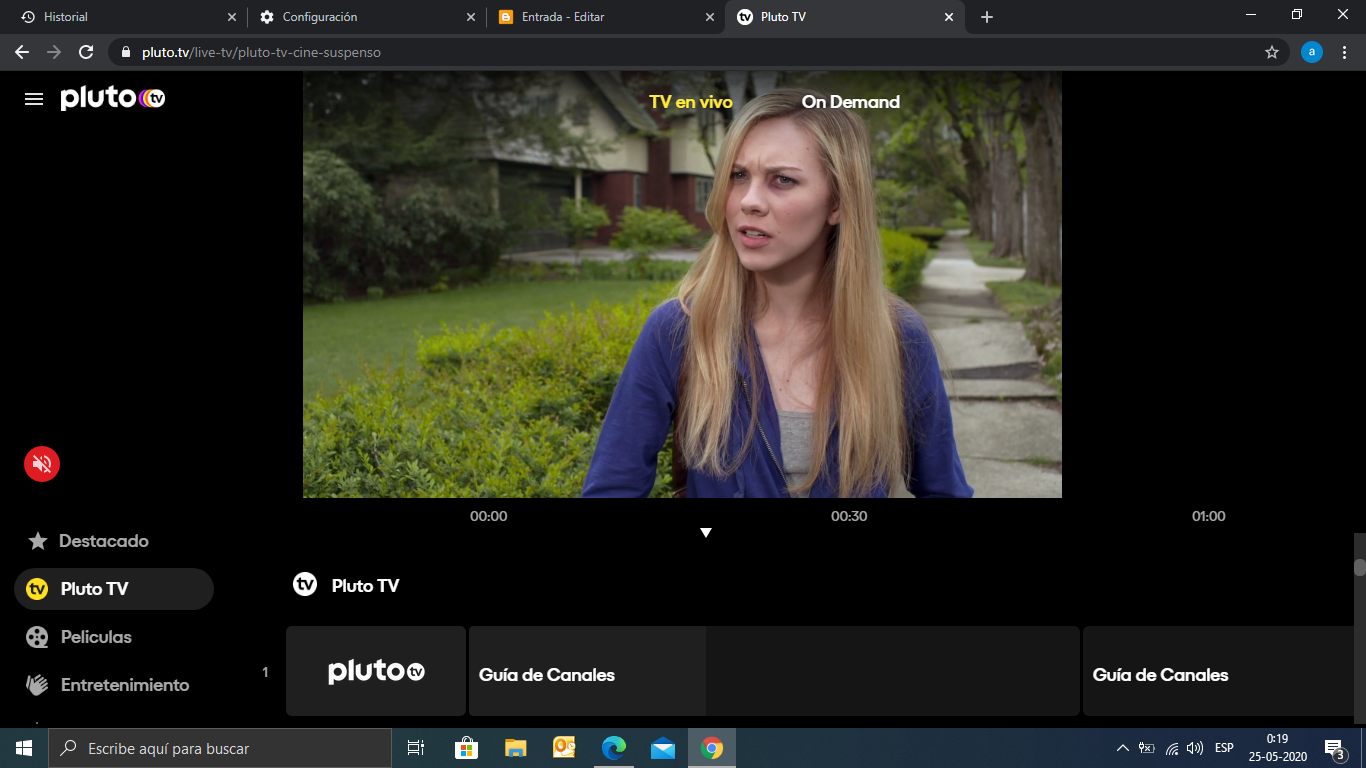
Task: Open clock and calendar flyout
Action: [1278, 748]
